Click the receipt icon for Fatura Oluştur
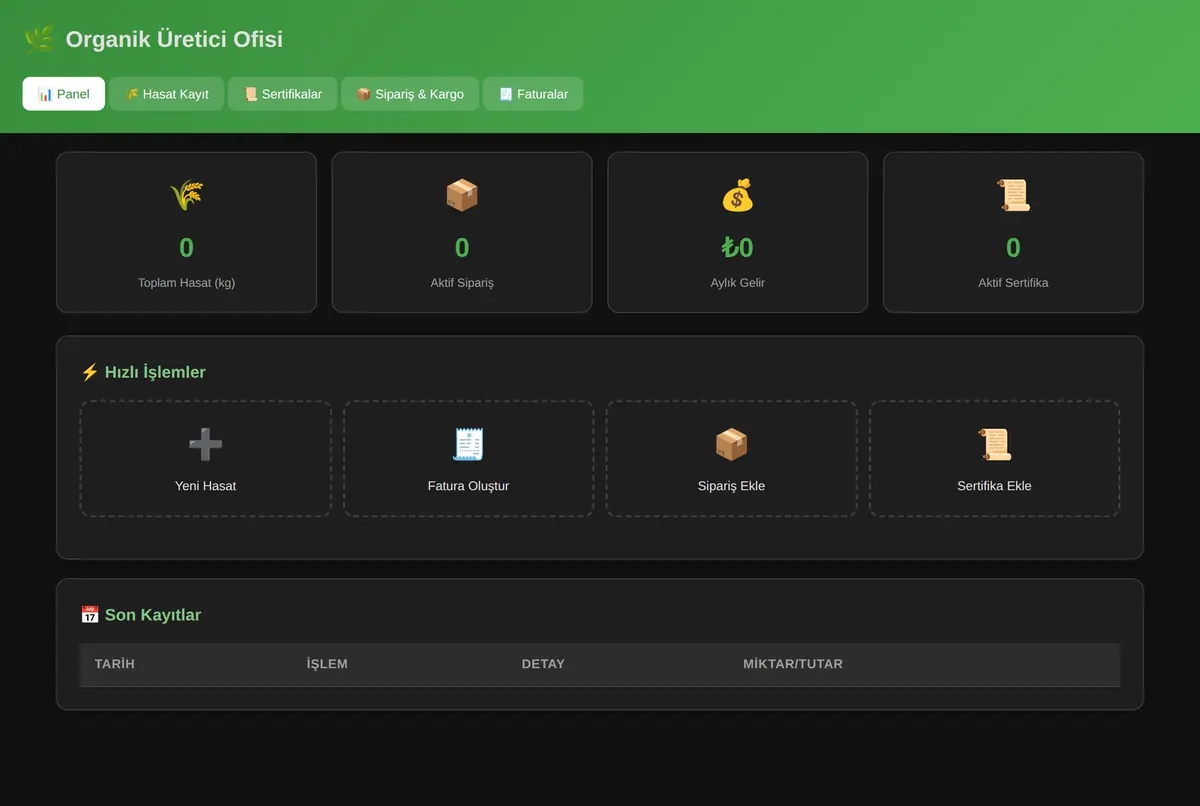Image resolution: width=1200 pixels, height=806 pixels. pos(468,444)
